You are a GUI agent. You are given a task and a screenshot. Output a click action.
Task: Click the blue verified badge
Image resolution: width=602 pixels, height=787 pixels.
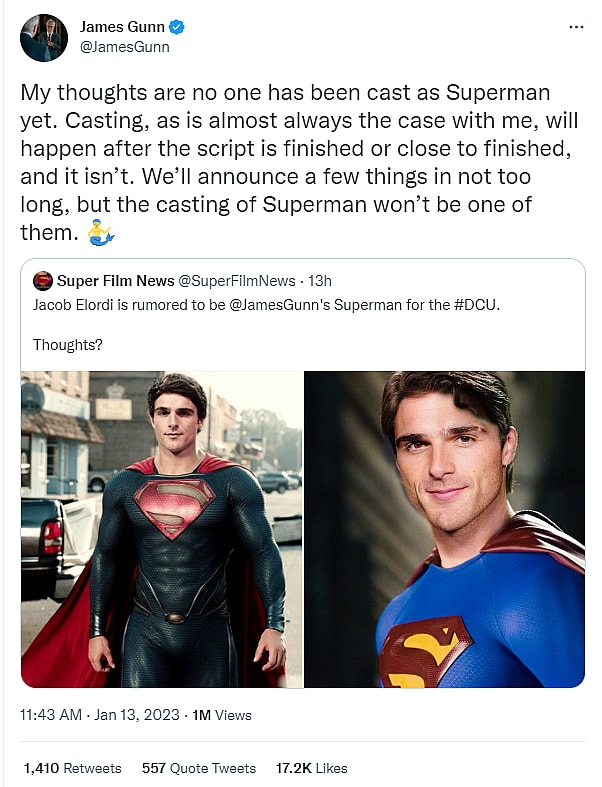point(176,27)
